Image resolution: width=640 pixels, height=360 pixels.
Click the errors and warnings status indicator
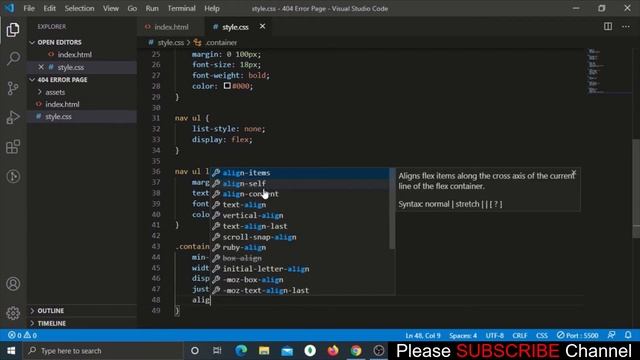click(x=22, y=335)
